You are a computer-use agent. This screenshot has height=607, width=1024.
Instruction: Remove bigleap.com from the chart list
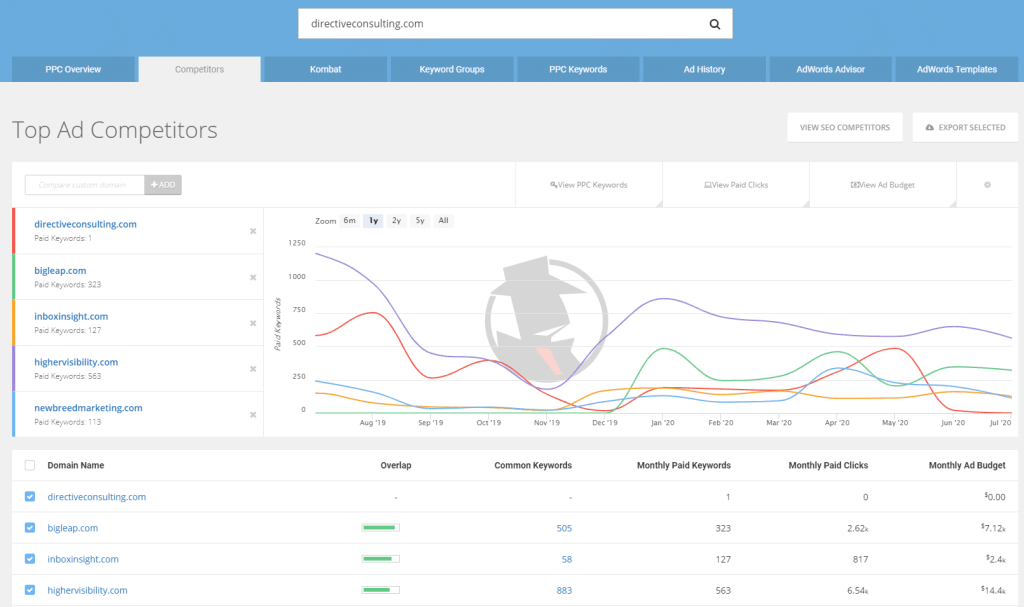[x=253, y=278]
